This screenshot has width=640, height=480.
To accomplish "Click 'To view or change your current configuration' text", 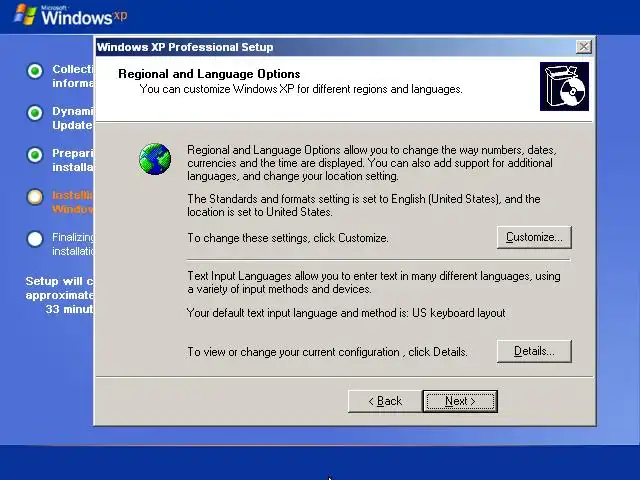I will click(x=327, y=352).
